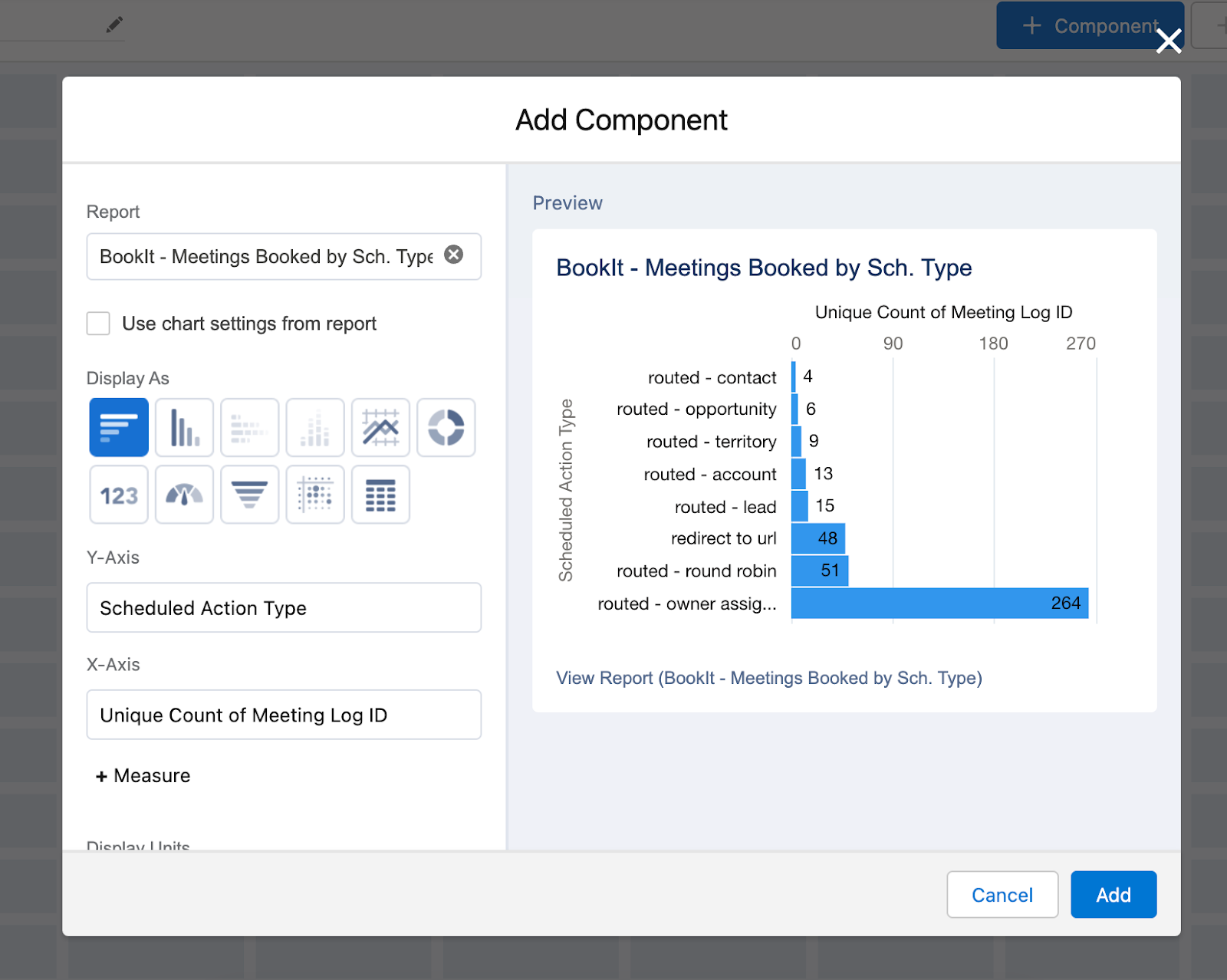Choose the line chart display option
The width and height of the screenshot is (1227, 980).
click(x=380, y=427)
